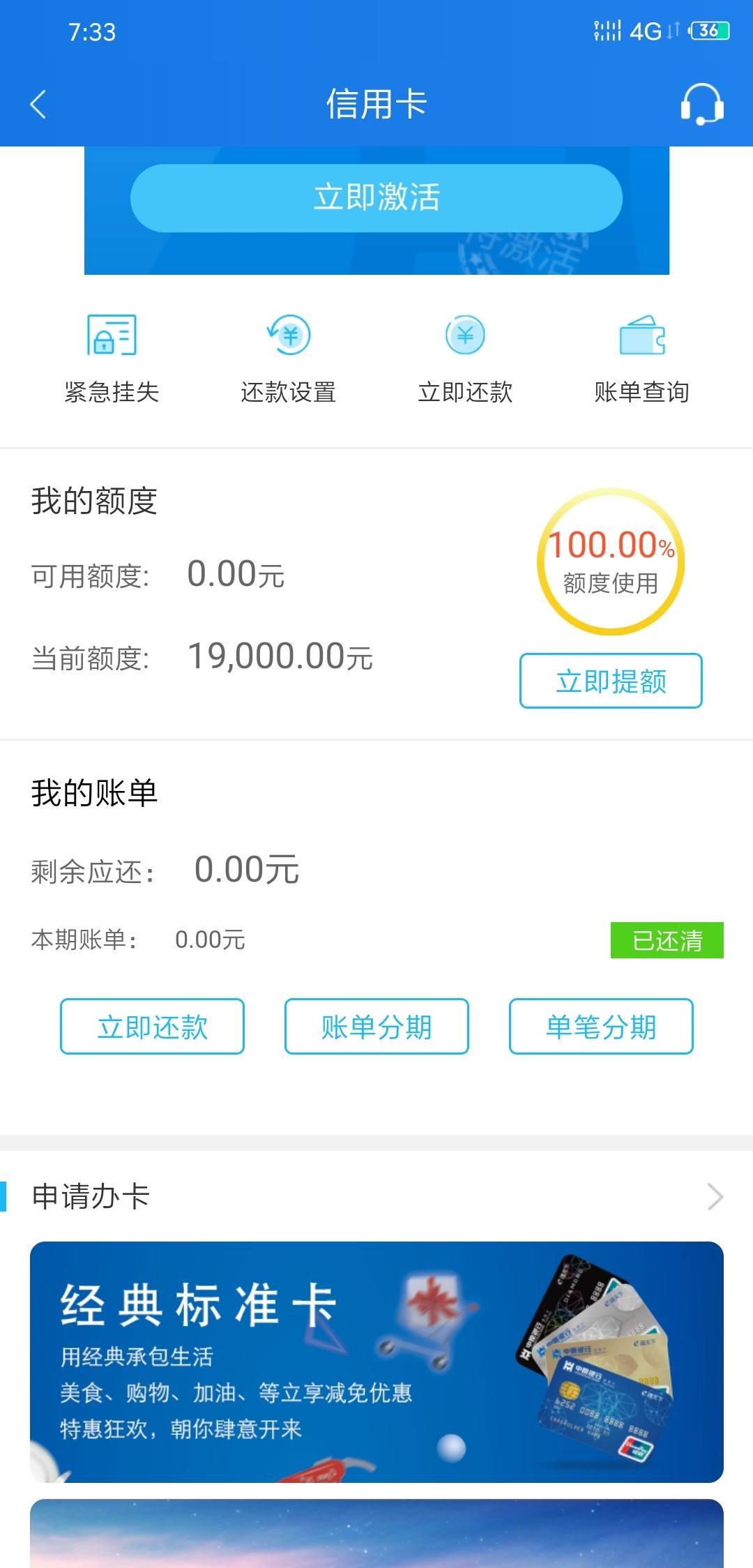Tap the 当前额度 19,000.00元 amount
This screenshot has height=1568, width=753.
(280, 657)
